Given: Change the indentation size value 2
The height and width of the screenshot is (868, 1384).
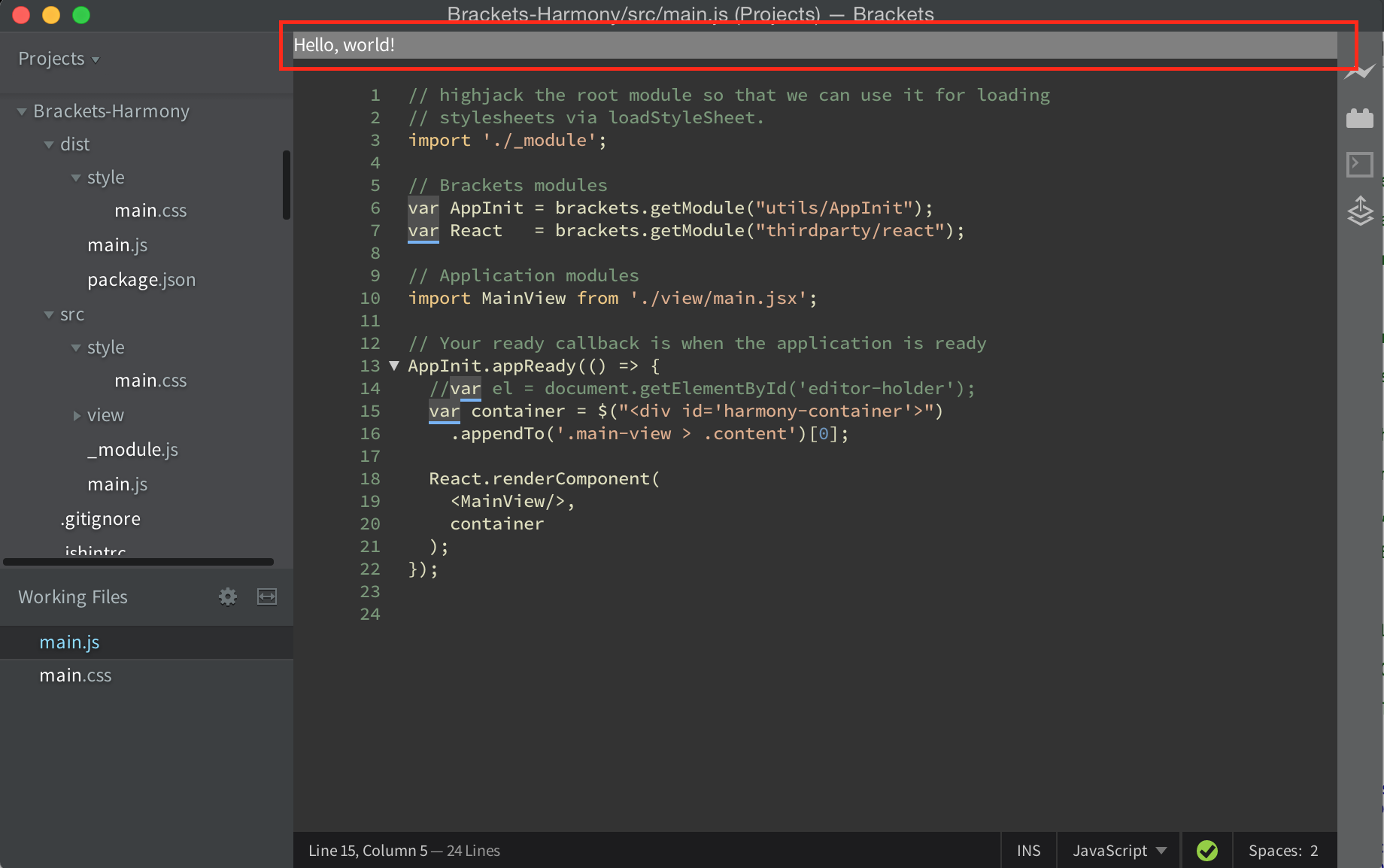Looking at the screenshot, I should (1314, 850).
